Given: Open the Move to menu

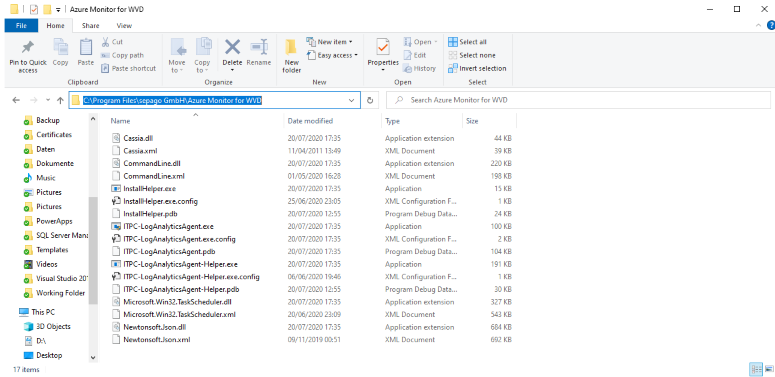Looking at the screenshot, I should pyautogui.click(x=177, y=55).
